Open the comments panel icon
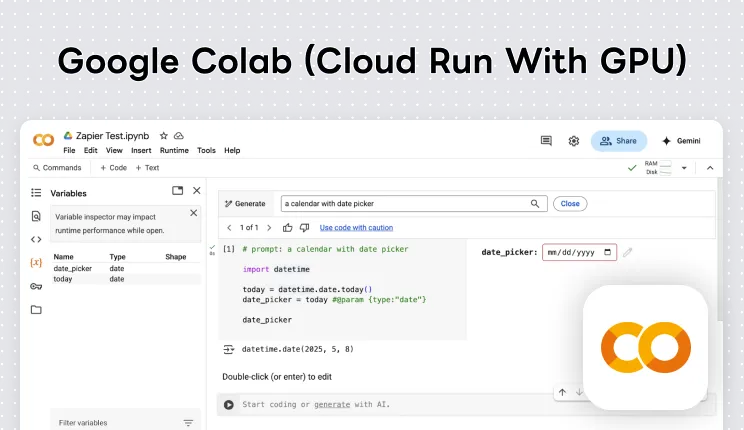The height and width of the screenshot is (430, 744). coord(546,140)
